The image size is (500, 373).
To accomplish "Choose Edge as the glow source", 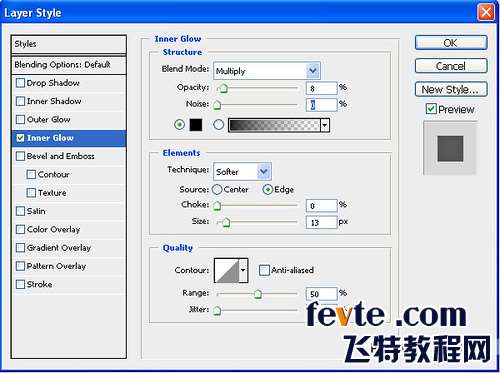I will pos(268,189).
